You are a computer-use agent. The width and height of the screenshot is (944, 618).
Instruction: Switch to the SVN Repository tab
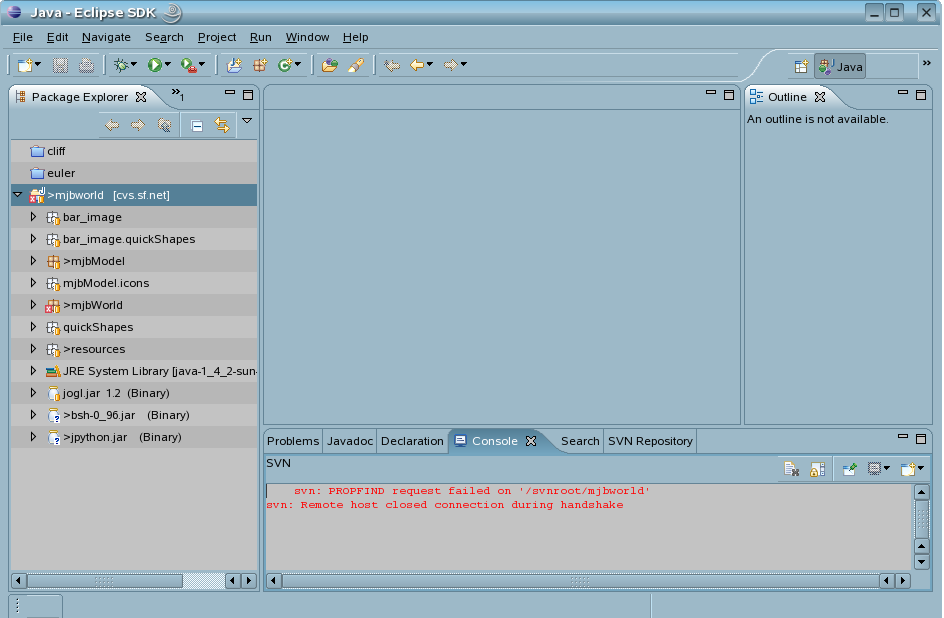click(650, 441)
